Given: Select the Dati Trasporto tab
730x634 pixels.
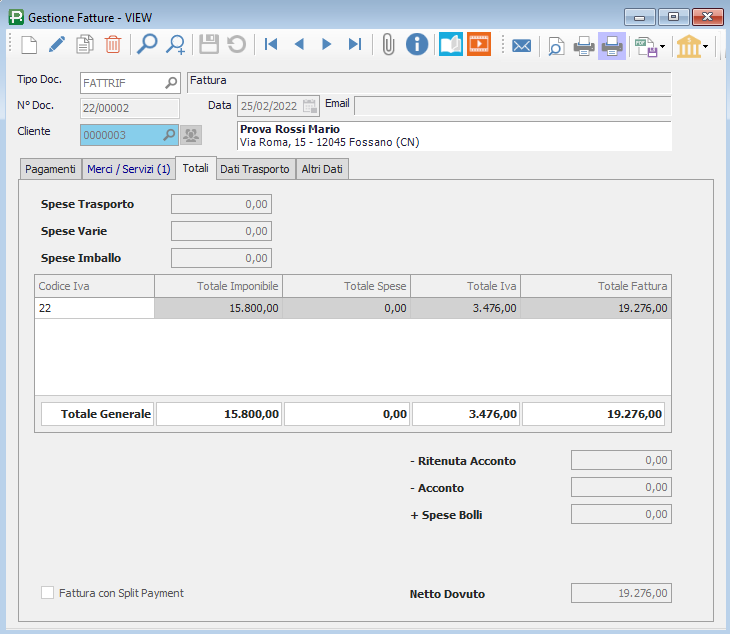Looking at the screenshot, I should [x=254, y=169].
